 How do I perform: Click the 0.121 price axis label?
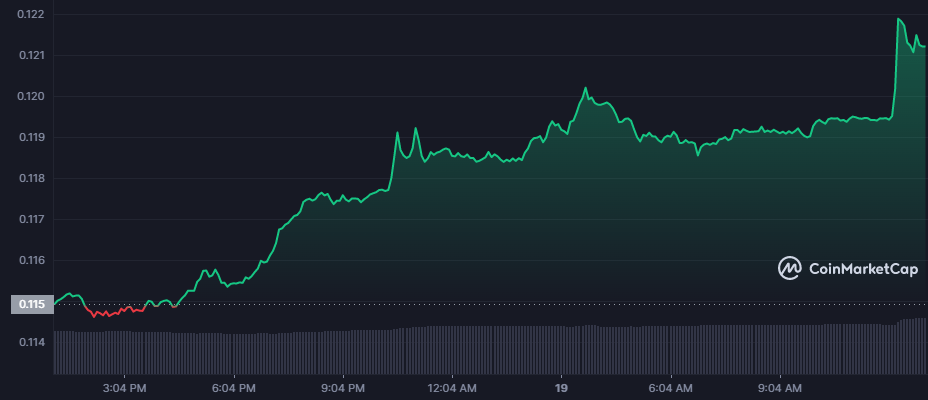coord(31,56)
